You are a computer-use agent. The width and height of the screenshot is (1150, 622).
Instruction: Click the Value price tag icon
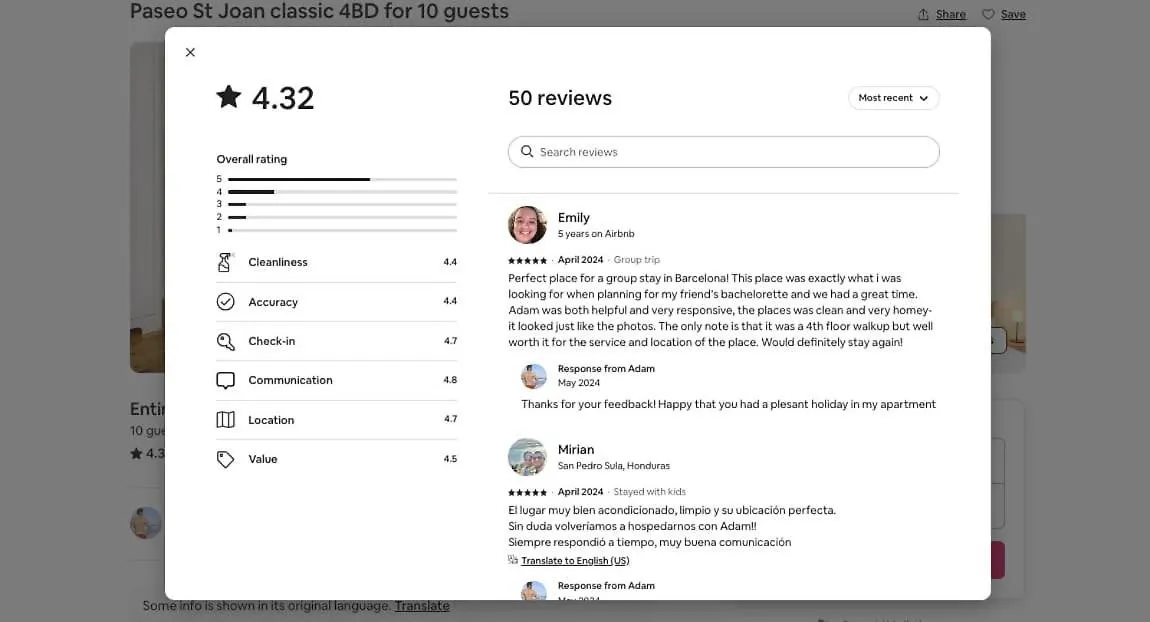[x=225, y=459]
